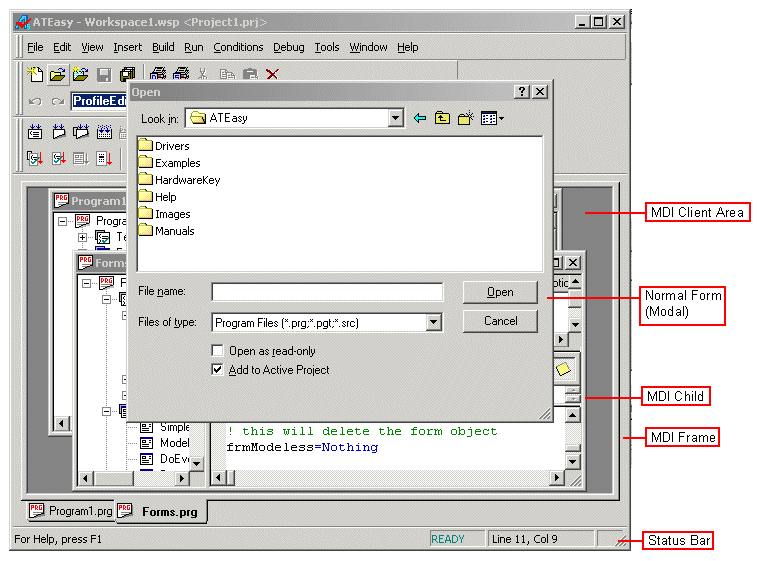This screenshot has width=758, height=561.
Task: Click the ProfileEdi combo box in toolbar
Action: pyautogui.click(x=99, y=101)
